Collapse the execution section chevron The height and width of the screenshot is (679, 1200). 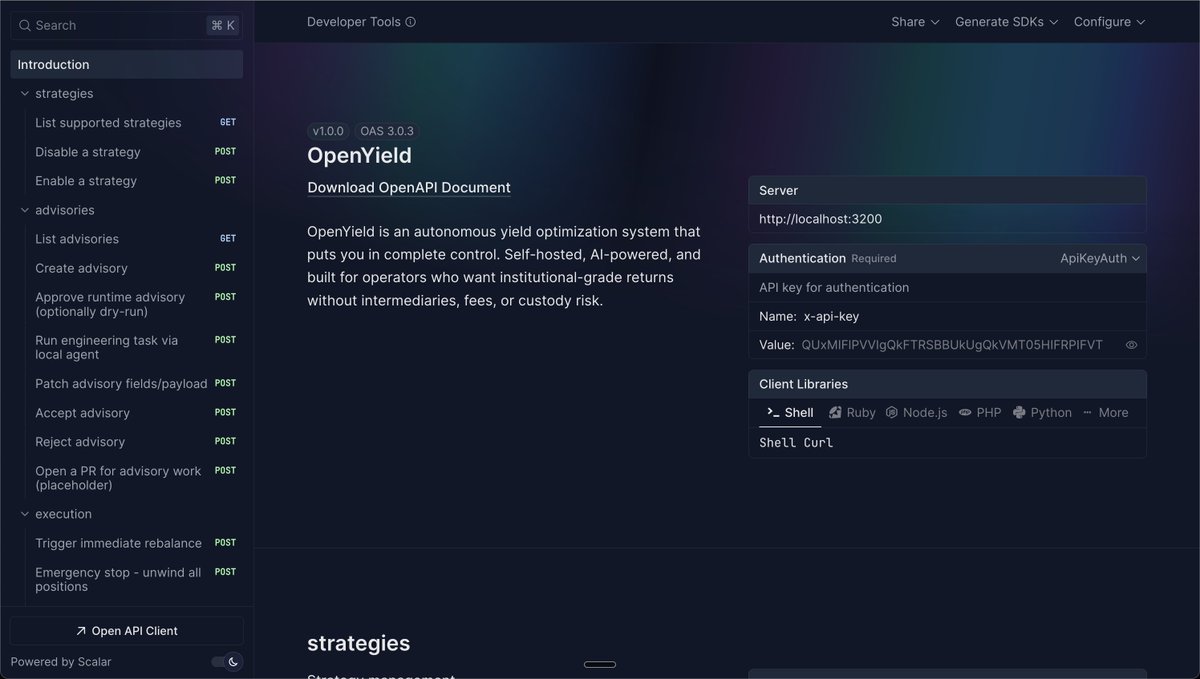pos(25,514)
